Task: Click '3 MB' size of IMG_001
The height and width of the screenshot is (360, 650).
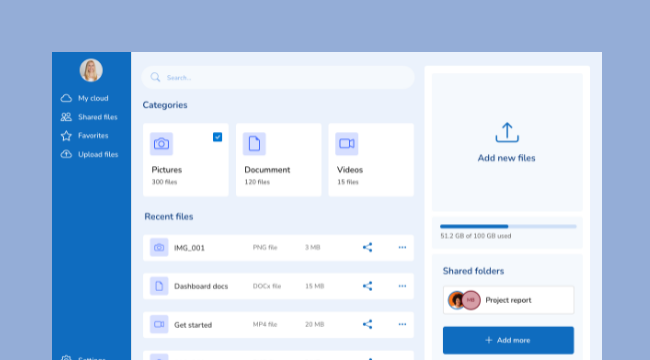Action: point(313,248)
